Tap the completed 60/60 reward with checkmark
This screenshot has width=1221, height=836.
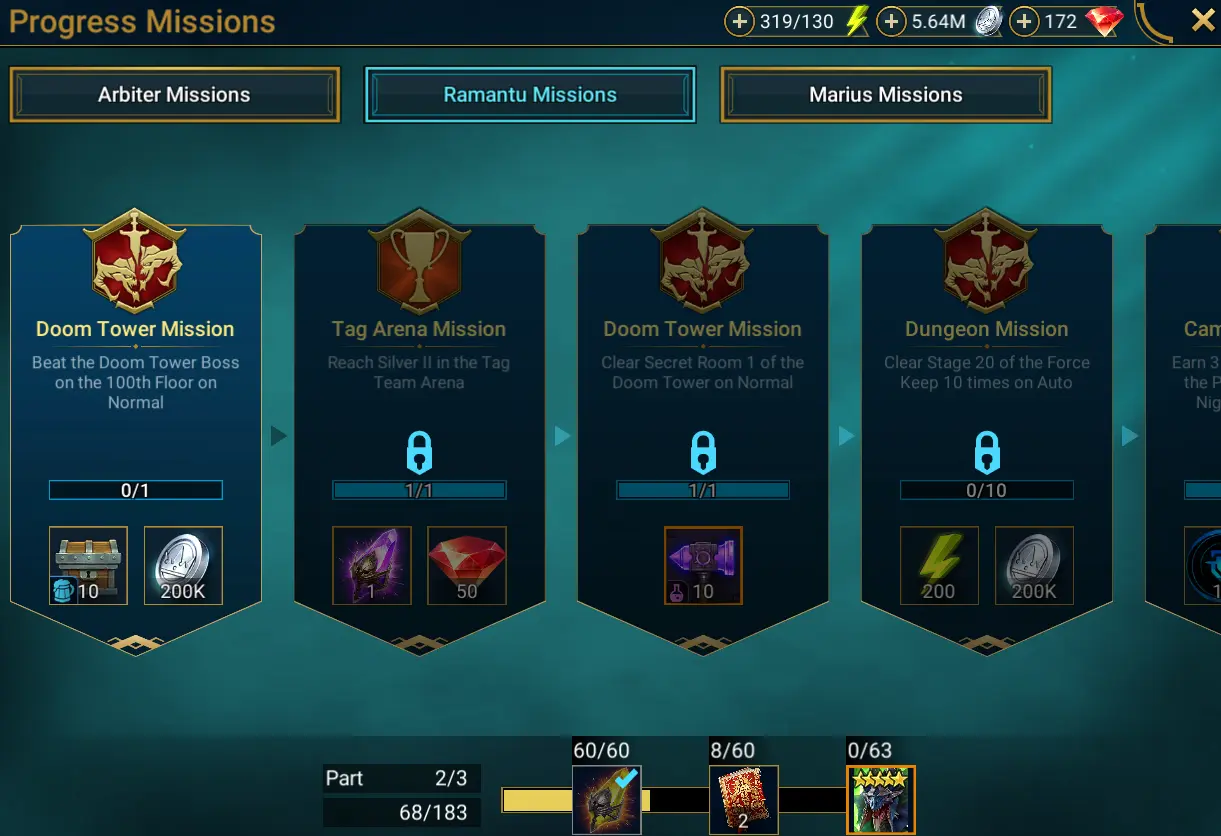(x=607, y=800)
